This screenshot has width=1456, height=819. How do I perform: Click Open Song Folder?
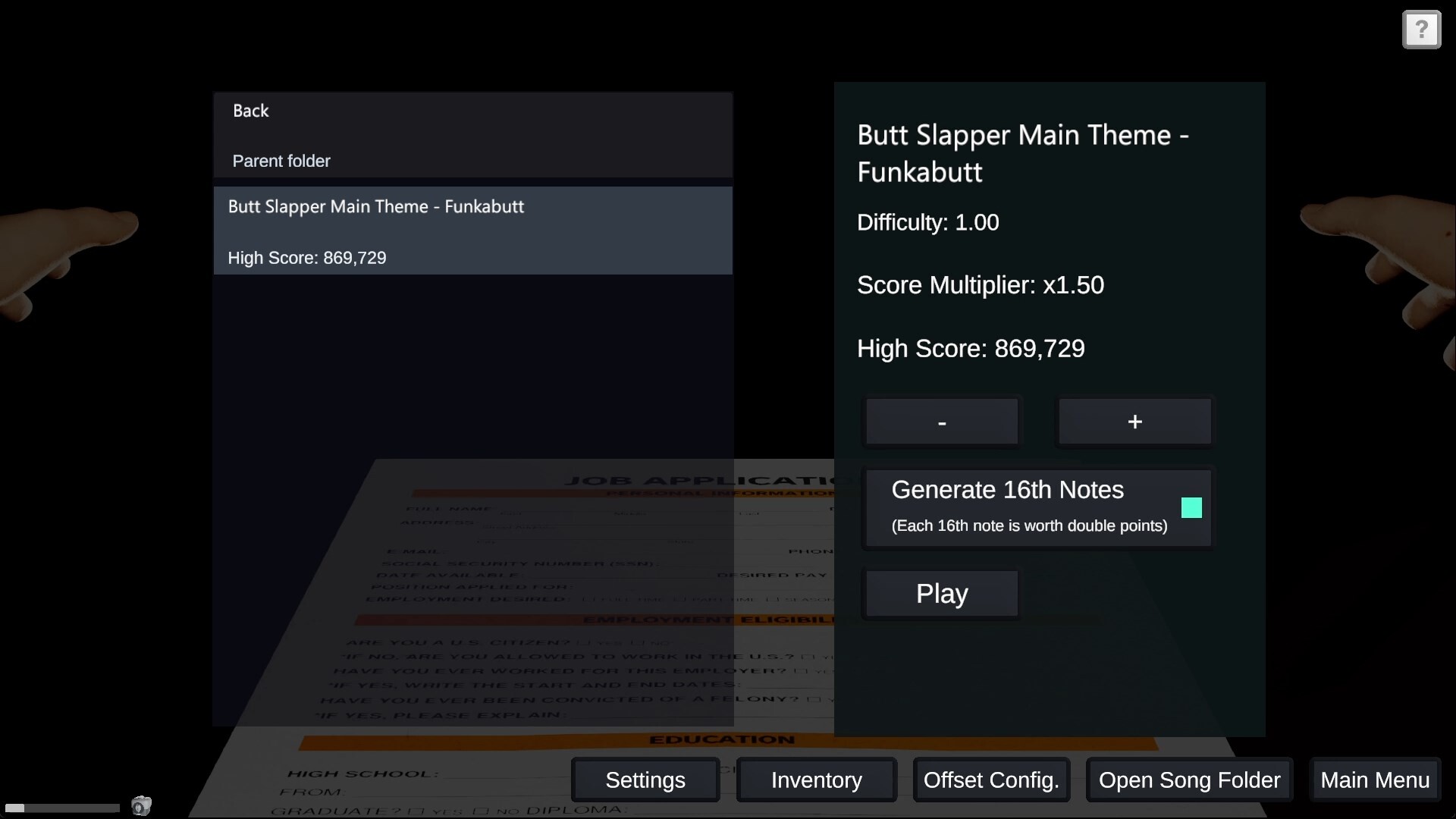click(1189, 780)
